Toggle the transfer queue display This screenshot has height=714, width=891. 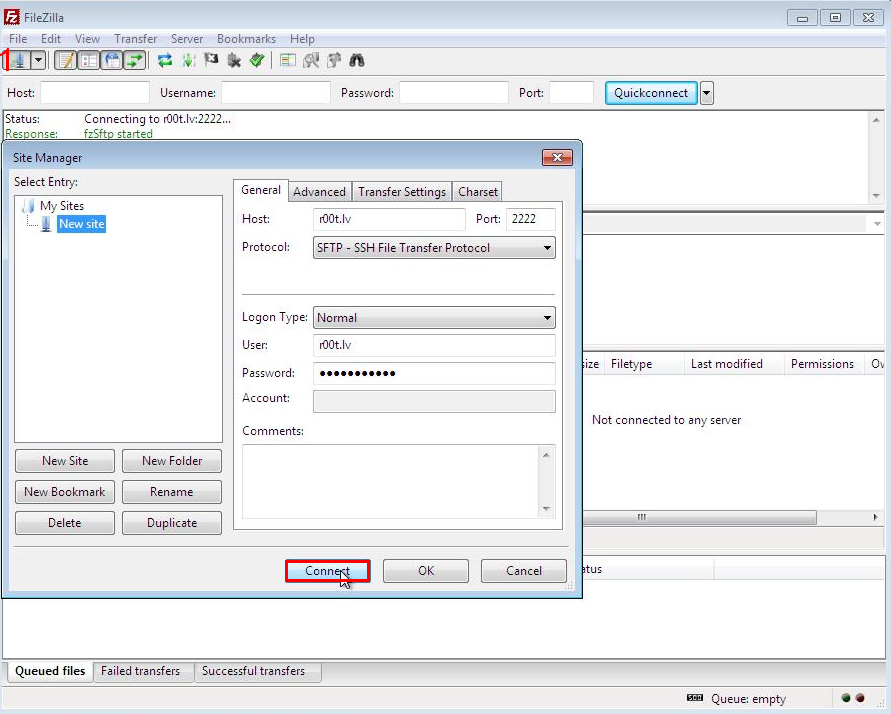pyautogui.click(x=134, y=60)
